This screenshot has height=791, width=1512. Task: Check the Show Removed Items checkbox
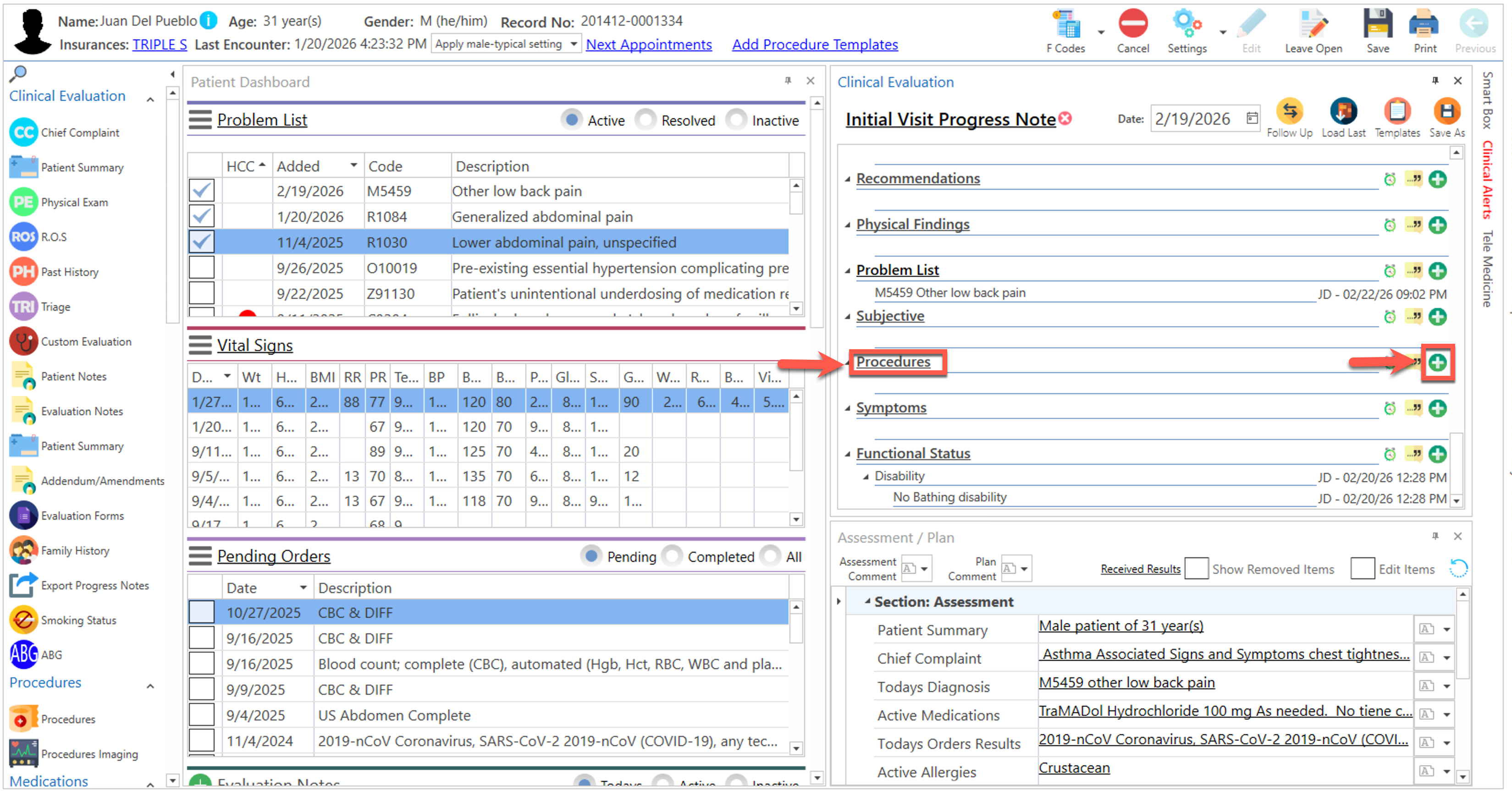1196,569
